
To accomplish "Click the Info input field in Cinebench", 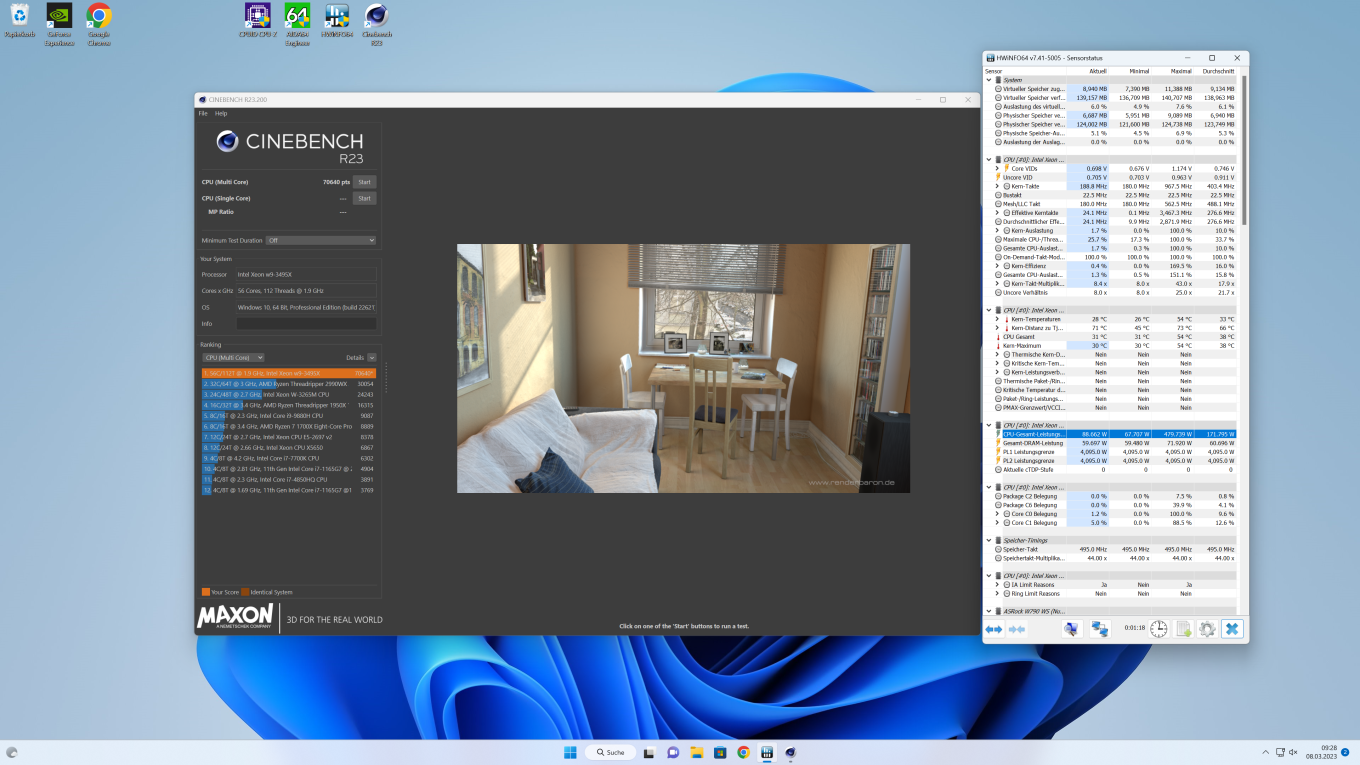I will pyautogui.click(x=306, y=324).
